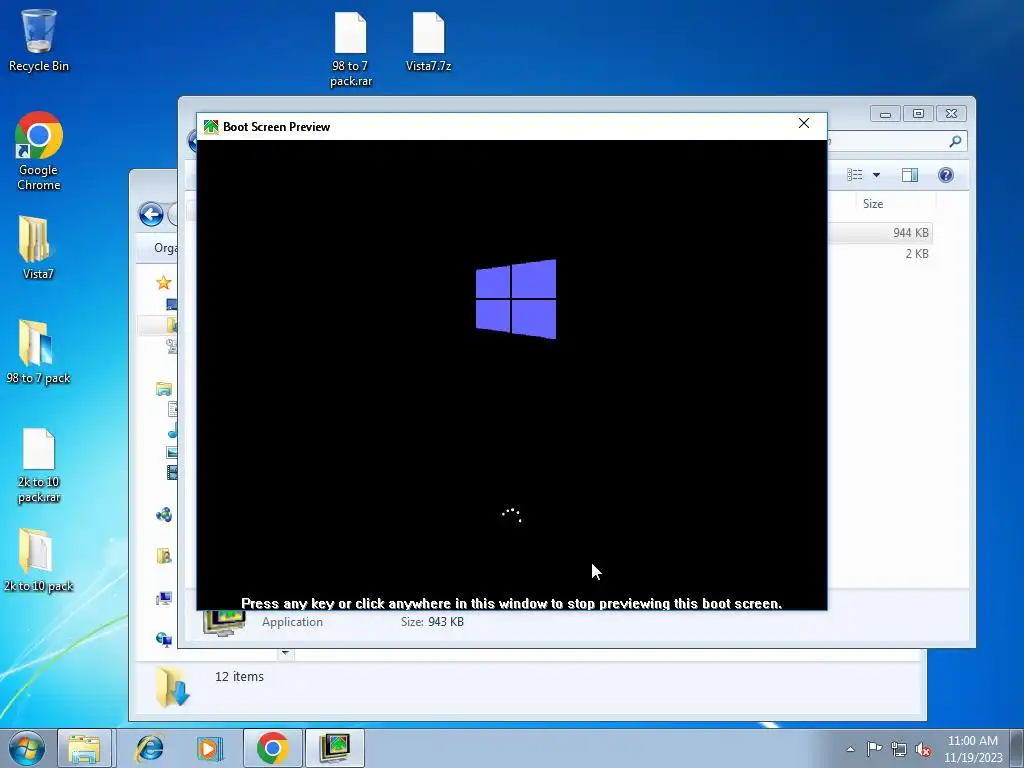This screenshot has width=1024, height=768.
Task: Select the Vista7 folder on the desktop
Action: click(x=38, y=248)
